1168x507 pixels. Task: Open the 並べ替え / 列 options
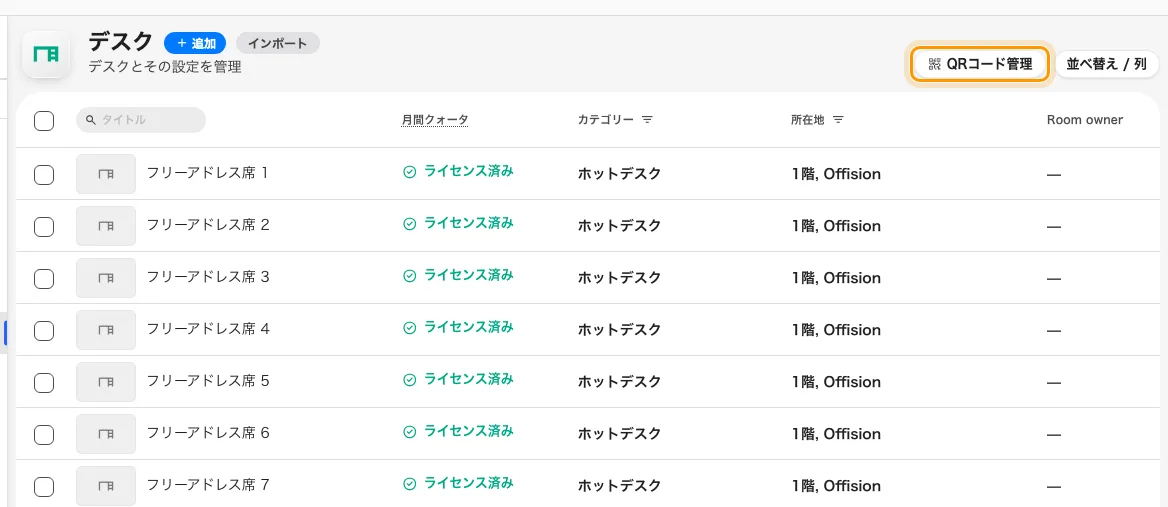[x=1106, y=64]
